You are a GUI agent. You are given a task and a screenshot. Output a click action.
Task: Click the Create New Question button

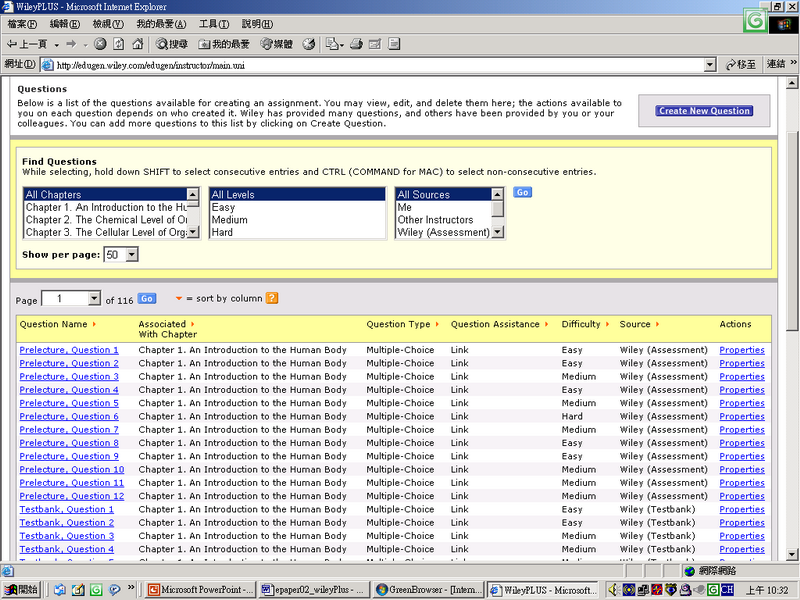click(704, 111)
